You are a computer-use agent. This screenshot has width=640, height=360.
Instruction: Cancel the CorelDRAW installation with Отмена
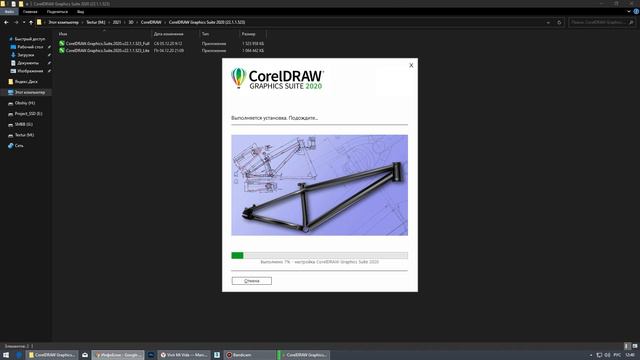251,281
